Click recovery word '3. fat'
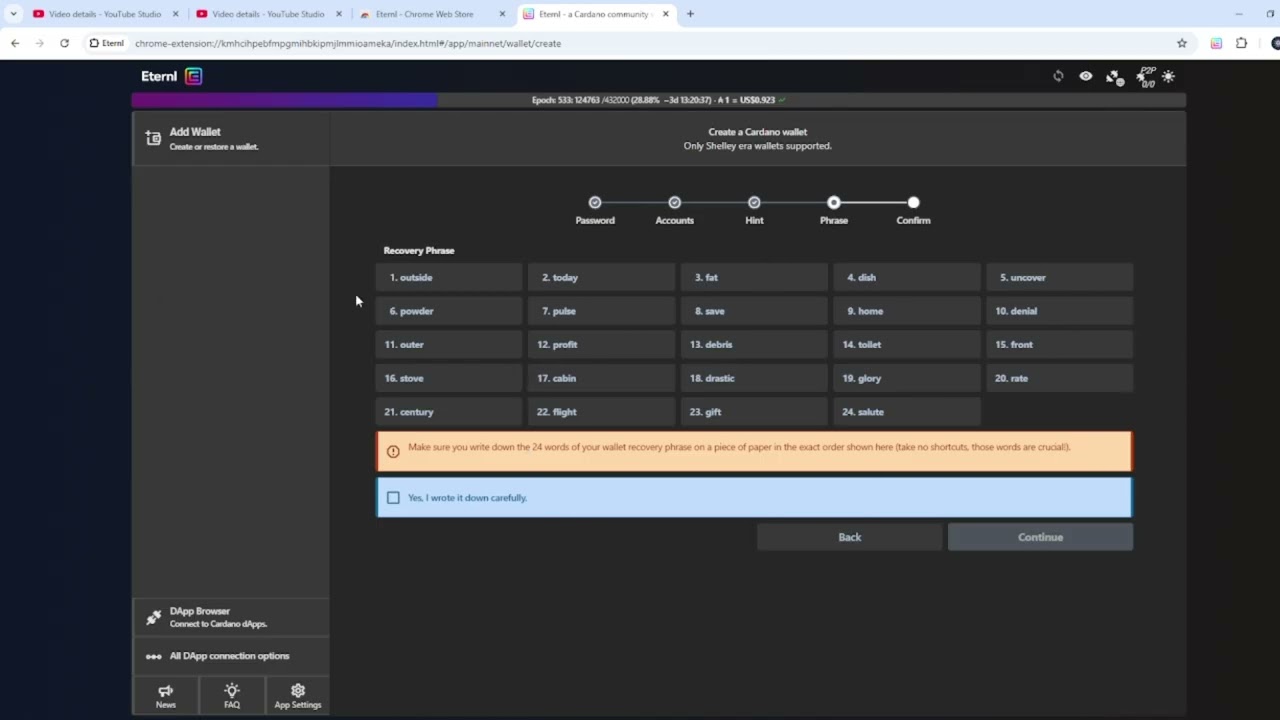 tap(754, 277)
